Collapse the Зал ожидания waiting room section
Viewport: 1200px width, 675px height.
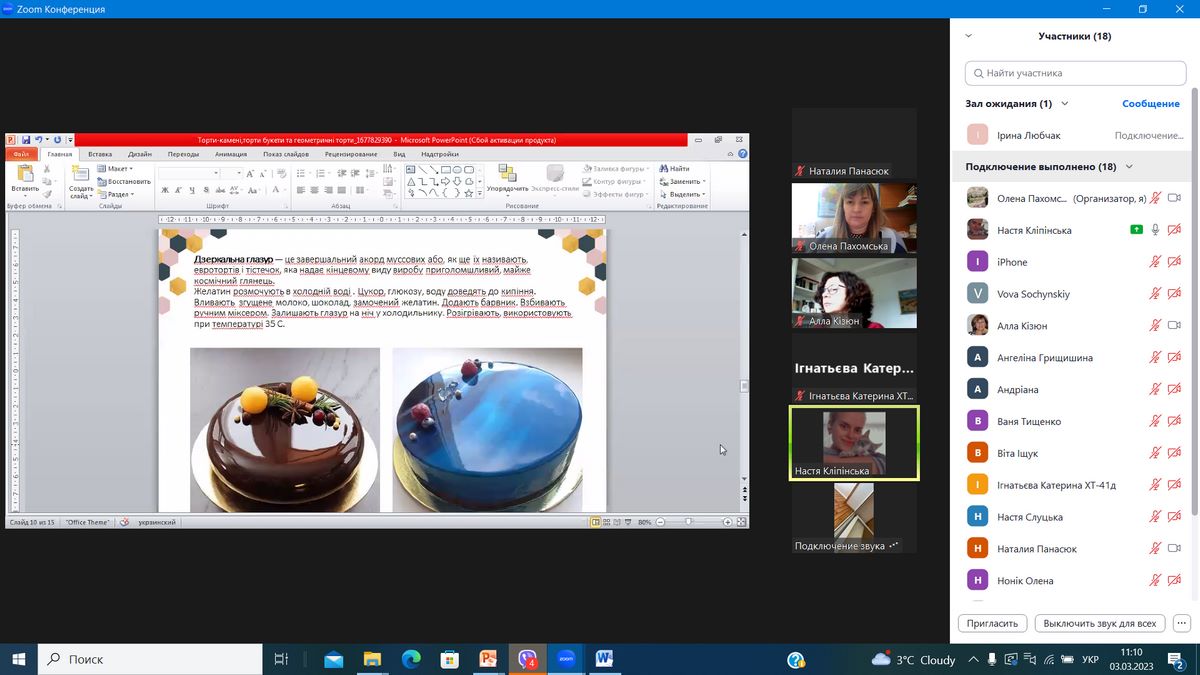1065,103
